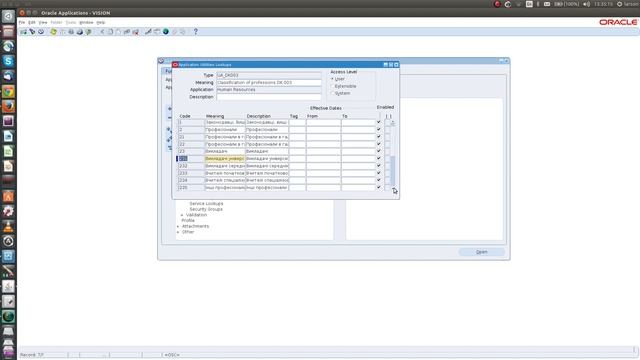The height and width of the screenshot is (360, 640).
Task: Click the Close Form toolbar icon
Action: coord(88,31)
